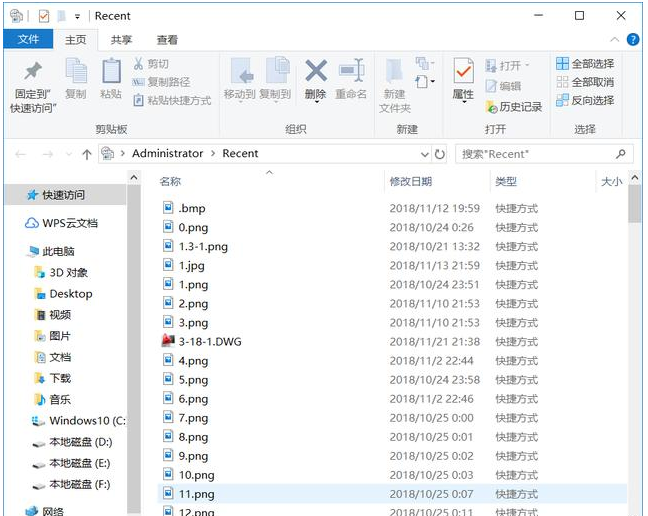
Task: Click the New folder (新建文件夹) icon
Action: point(394,71)
